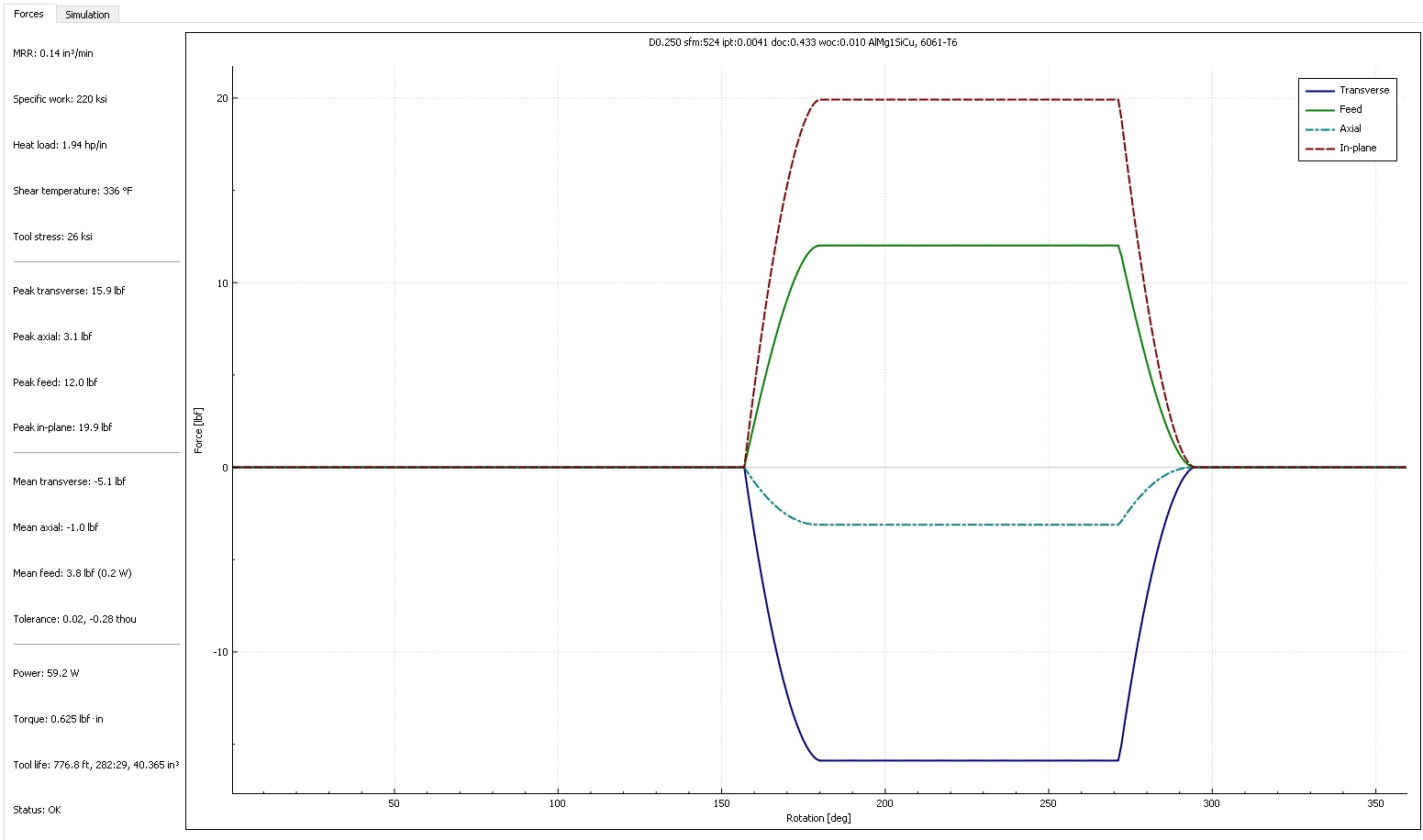Click the 350 tick on rotation axis
The width and height of the screenshot is (1423, 840).
coord(1375,803)
